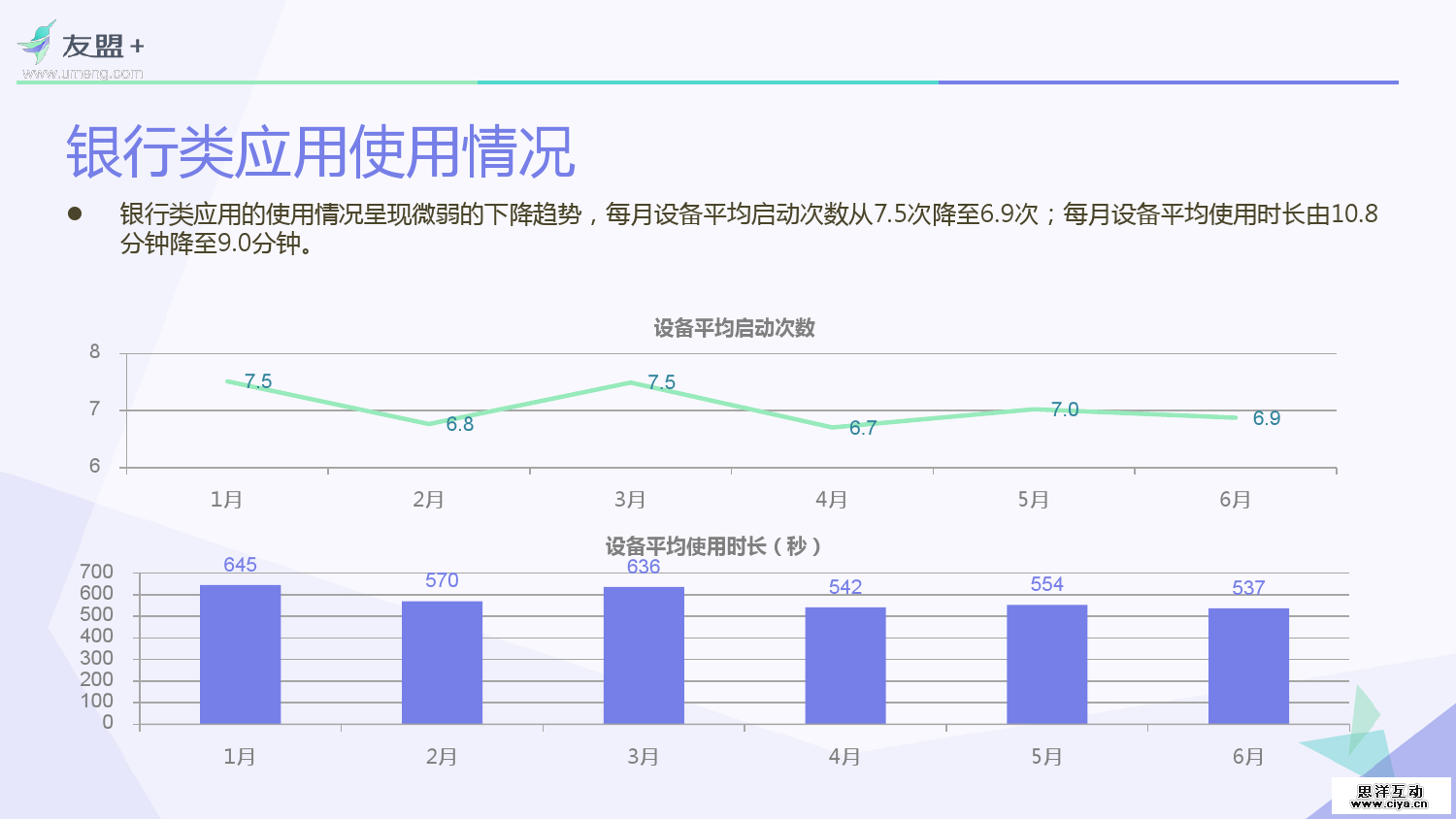This screenshot has width=1456, height=819.
Task: Select the chart title 设备平均使用时长（秒）
Action: 715,546
